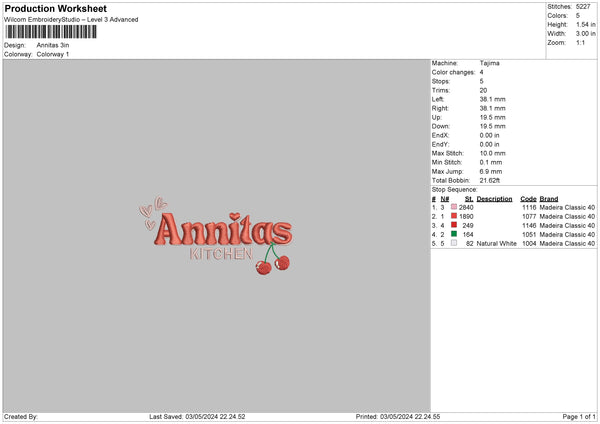Click the thread code '1004'
The width and height of the screenshot is (600, 424).
point(529,243)
